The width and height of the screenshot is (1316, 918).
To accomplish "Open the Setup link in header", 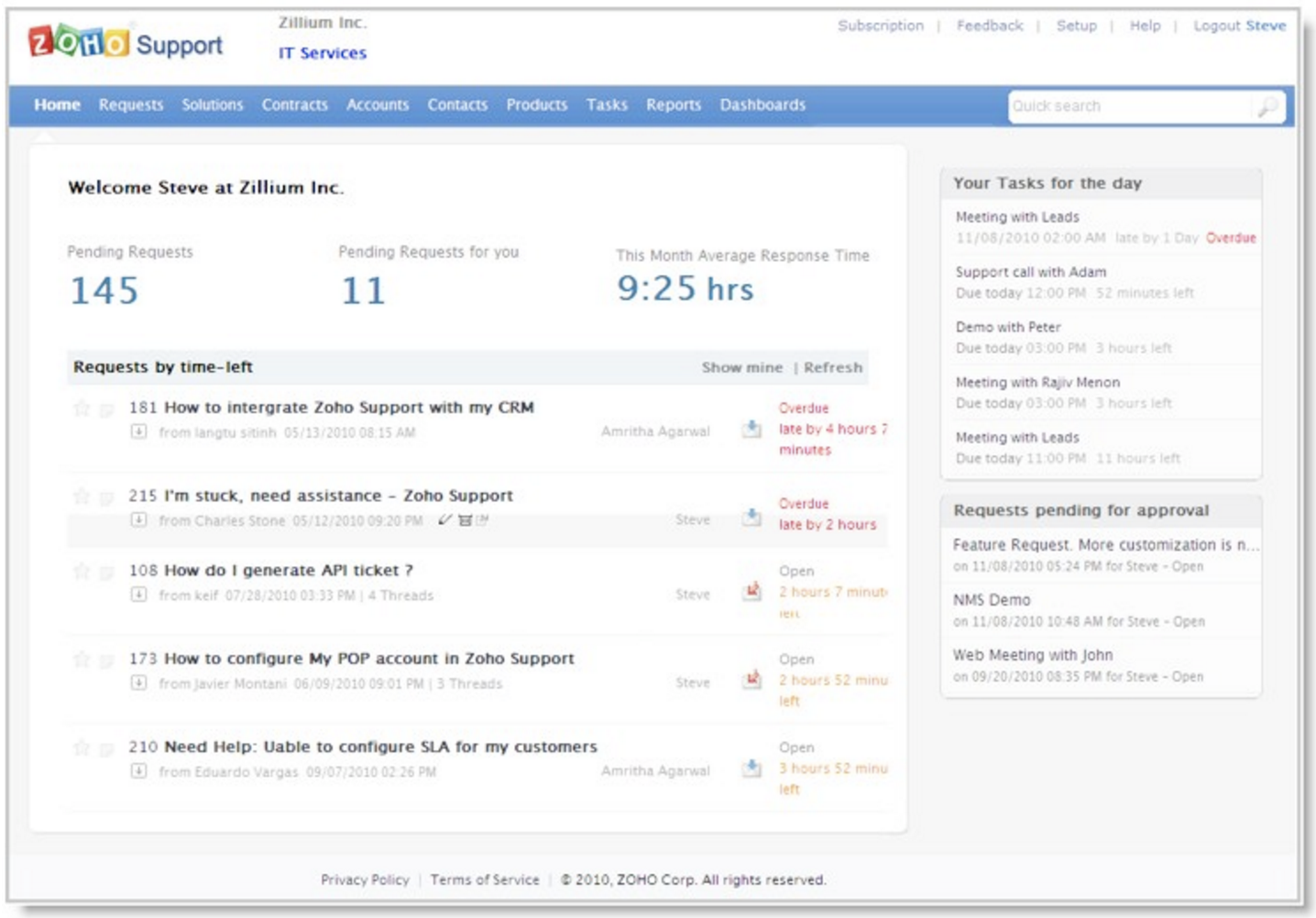I will (x=1076, y=26).
